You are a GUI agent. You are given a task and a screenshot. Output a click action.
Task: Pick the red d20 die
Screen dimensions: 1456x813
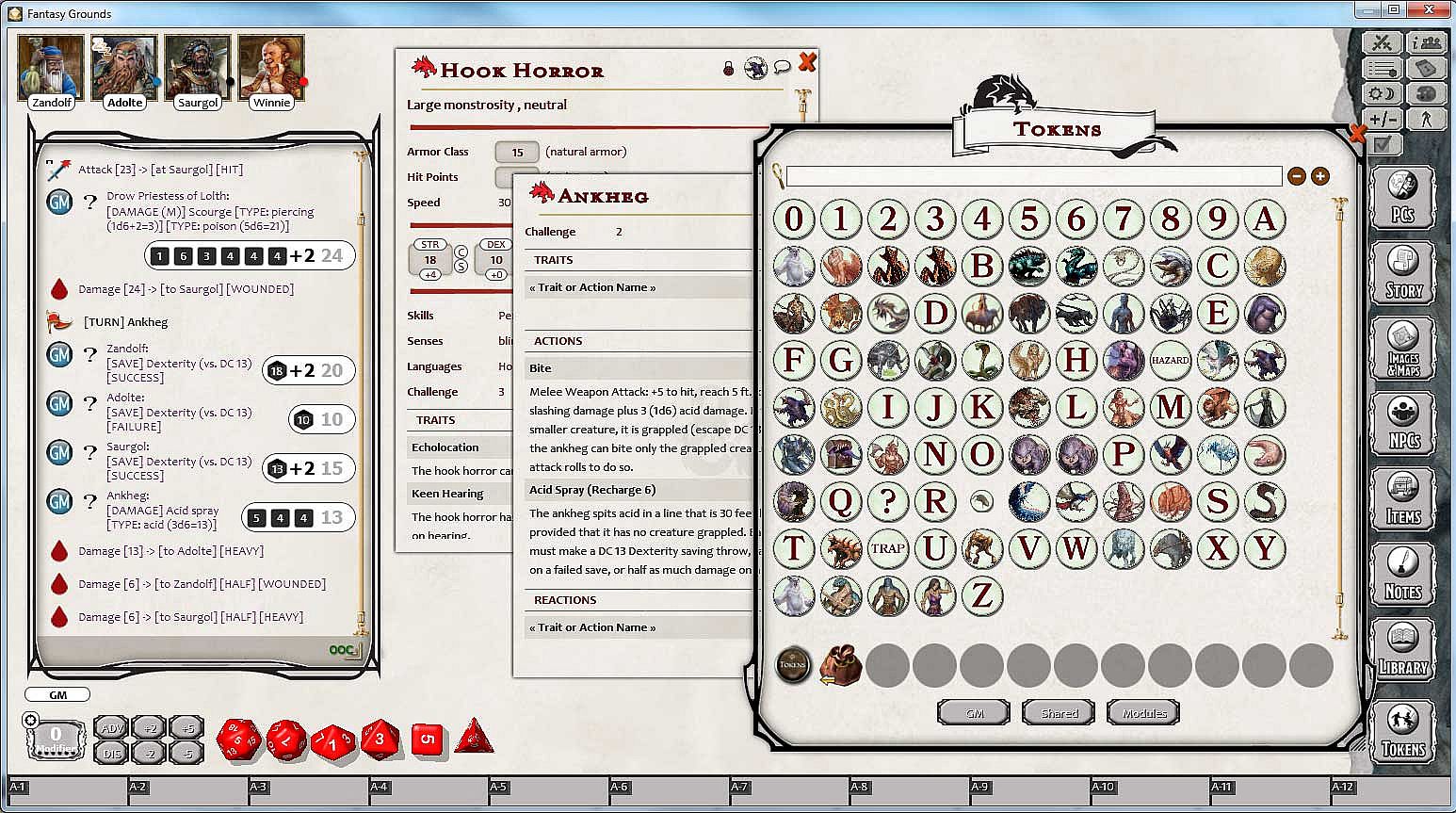(238, 740)
